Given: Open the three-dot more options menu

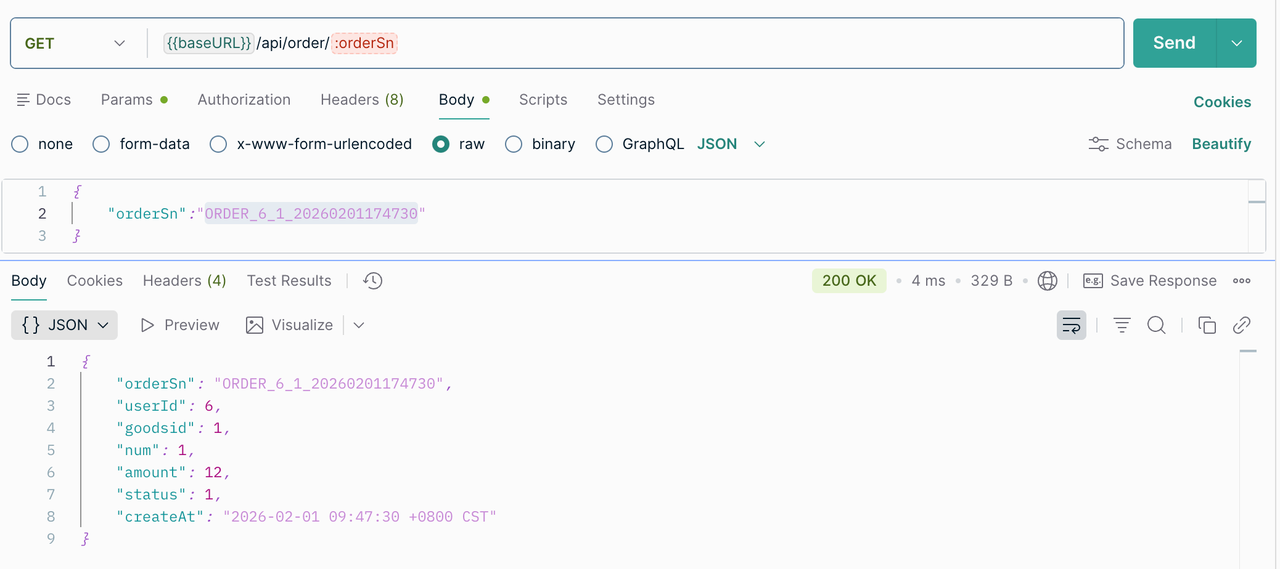Looking at the screenshot, I should (1242, 281).
